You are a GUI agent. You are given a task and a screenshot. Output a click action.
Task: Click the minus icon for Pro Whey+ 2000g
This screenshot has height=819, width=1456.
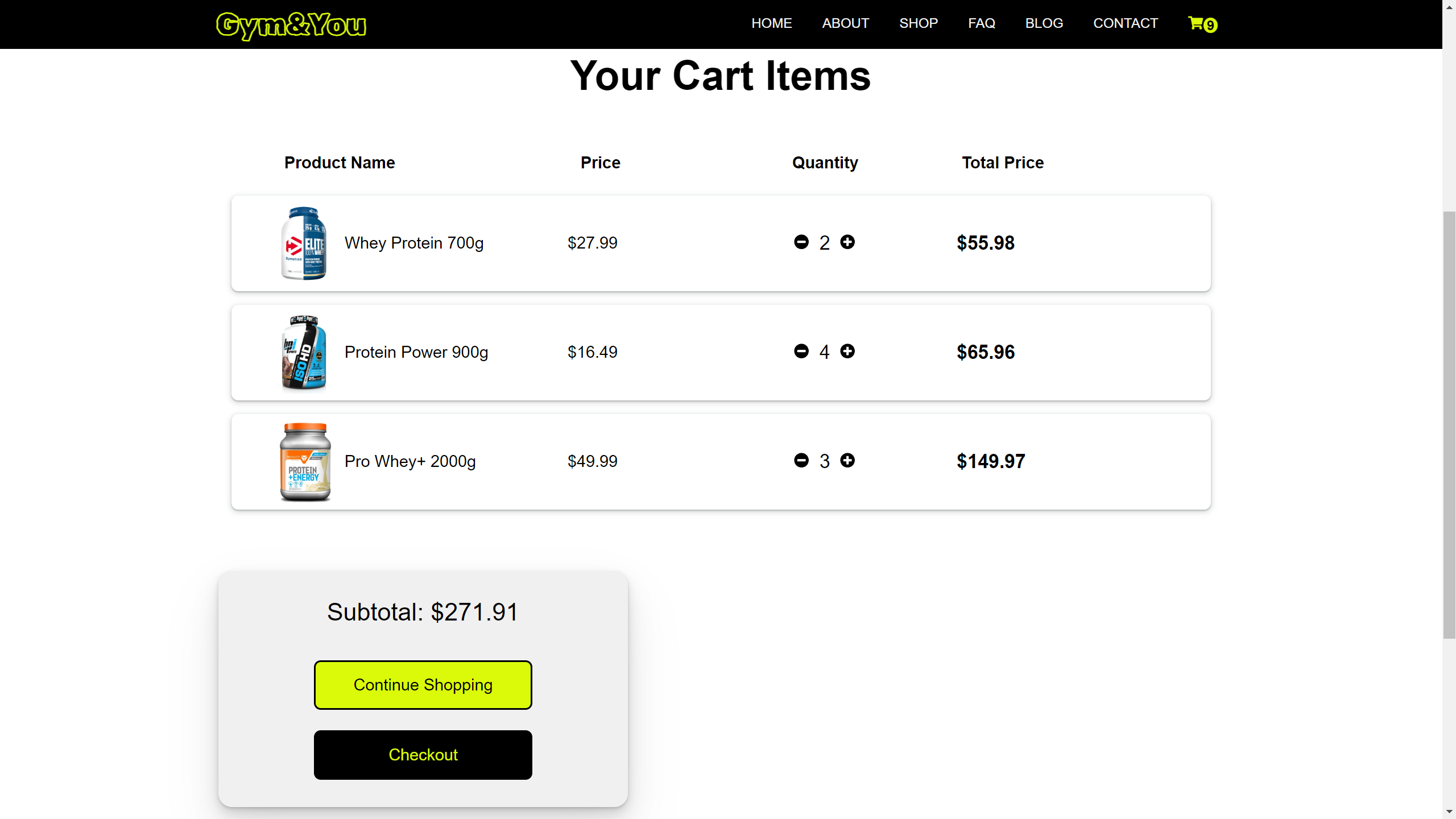pos(801,461)
